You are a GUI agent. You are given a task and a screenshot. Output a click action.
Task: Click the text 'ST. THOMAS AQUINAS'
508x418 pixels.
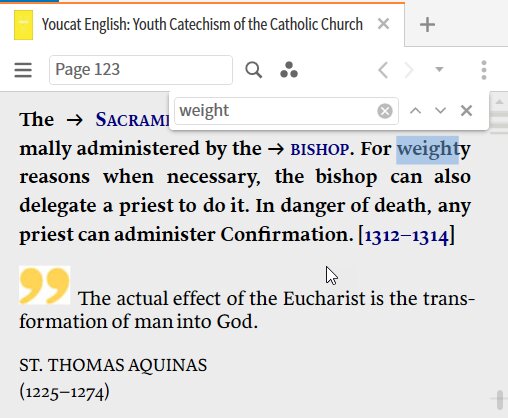[113, 365]
